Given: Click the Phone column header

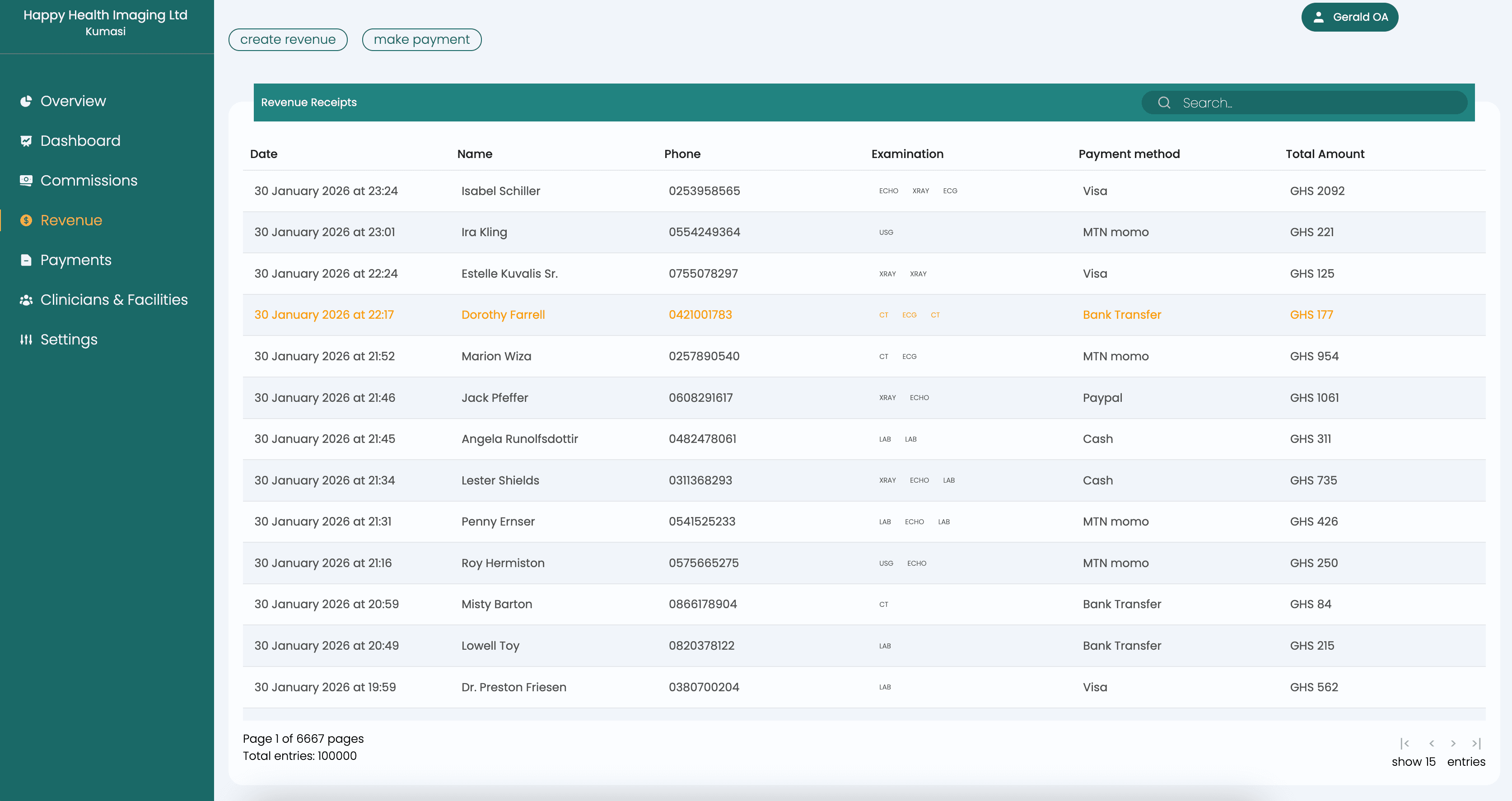Looking at the screenshot, I should pos(682,154).
